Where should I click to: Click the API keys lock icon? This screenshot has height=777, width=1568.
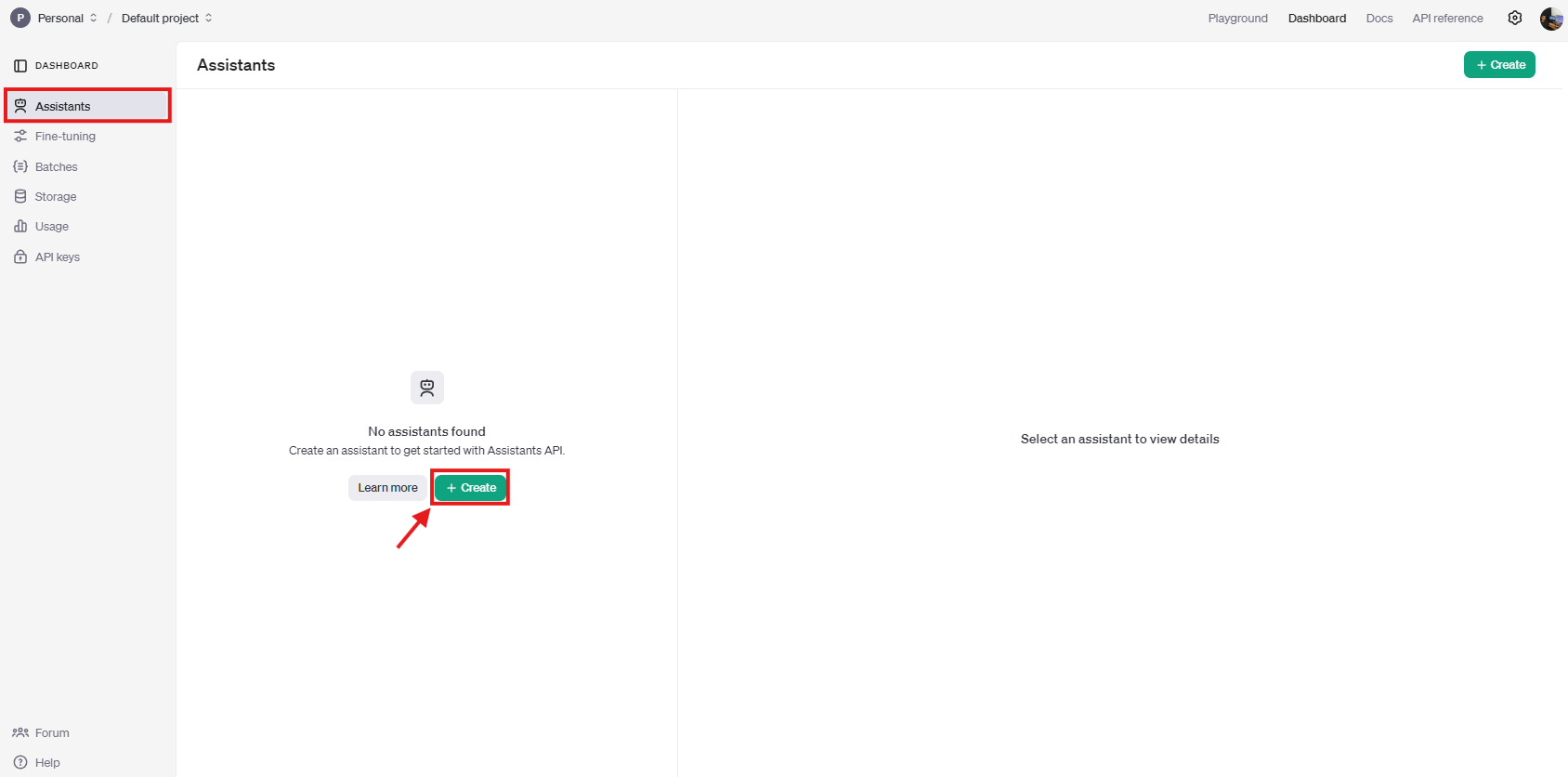[20, 257]
